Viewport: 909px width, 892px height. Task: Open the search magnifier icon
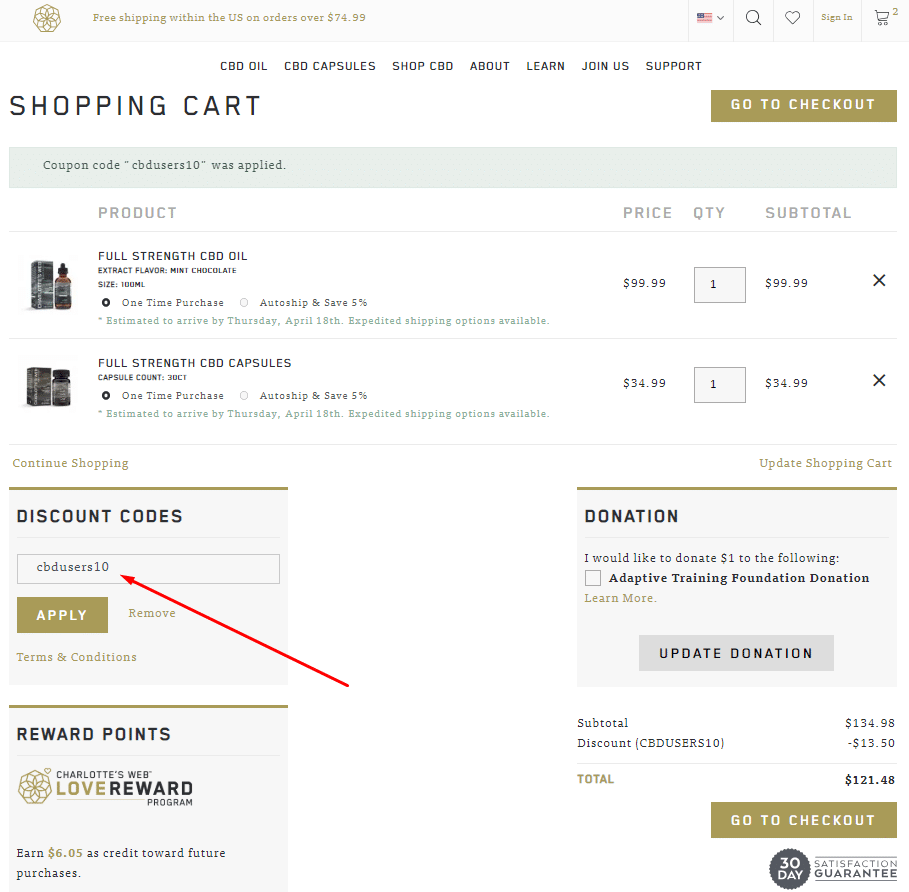click(x=753, y=18)
